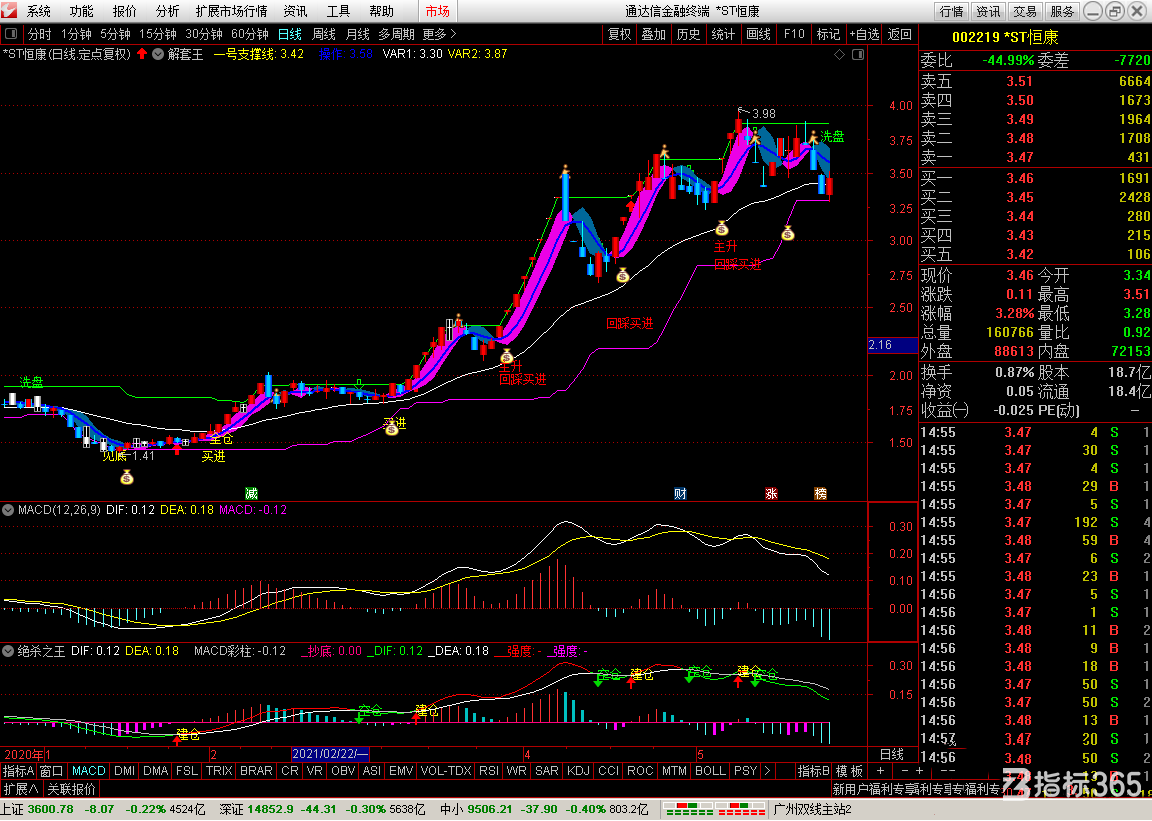This screenshot has width=1152, height=821.
Task: Click the 涨 marker below the chart
Action: (x=771, y=493)
